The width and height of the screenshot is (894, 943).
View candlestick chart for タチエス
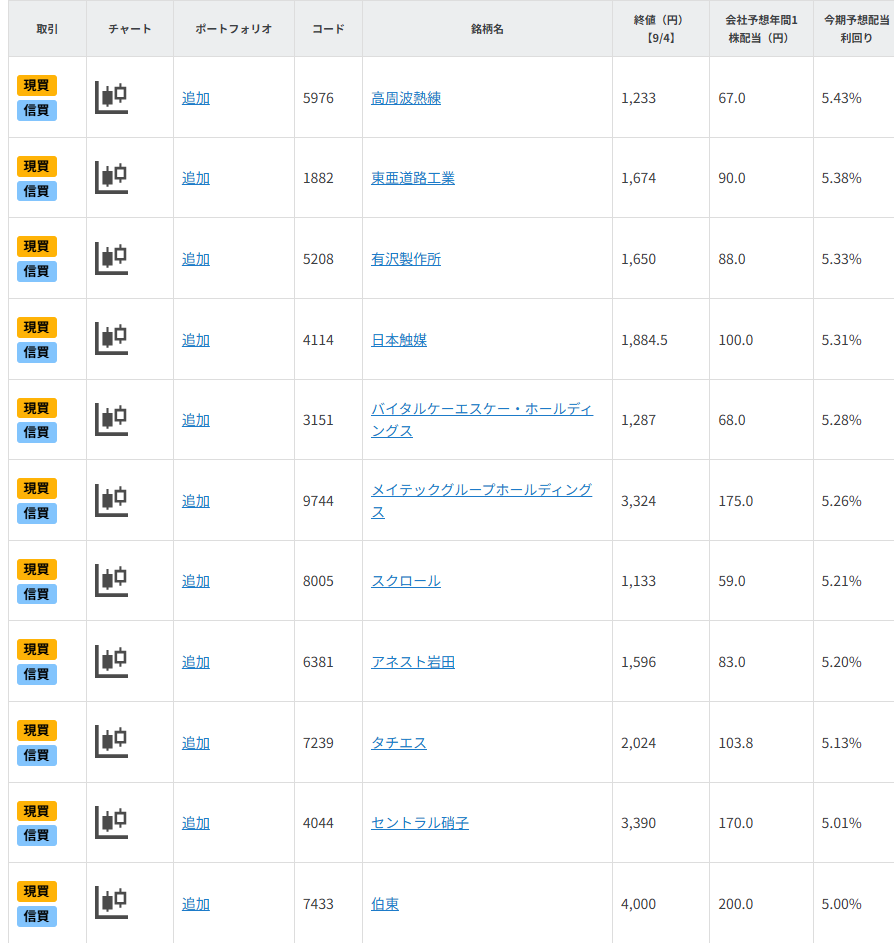[111, 742]
